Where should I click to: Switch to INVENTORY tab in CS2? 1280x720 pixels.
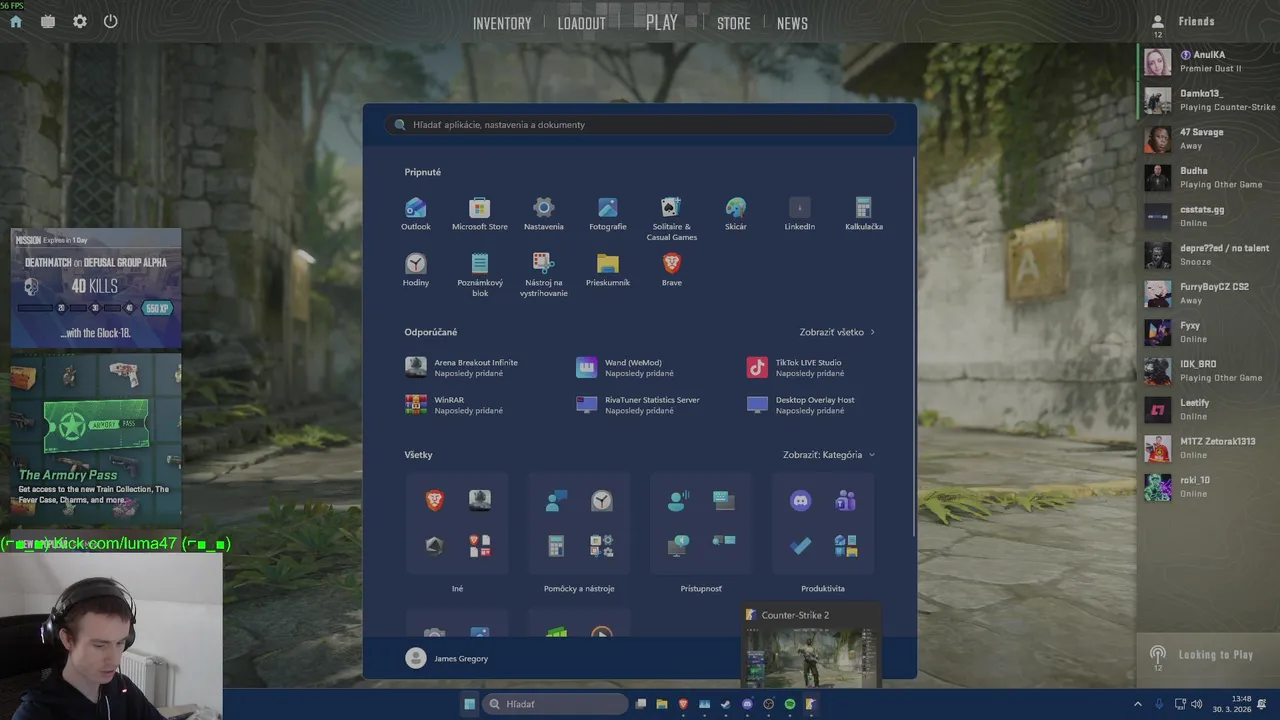[x=502, y=23]
